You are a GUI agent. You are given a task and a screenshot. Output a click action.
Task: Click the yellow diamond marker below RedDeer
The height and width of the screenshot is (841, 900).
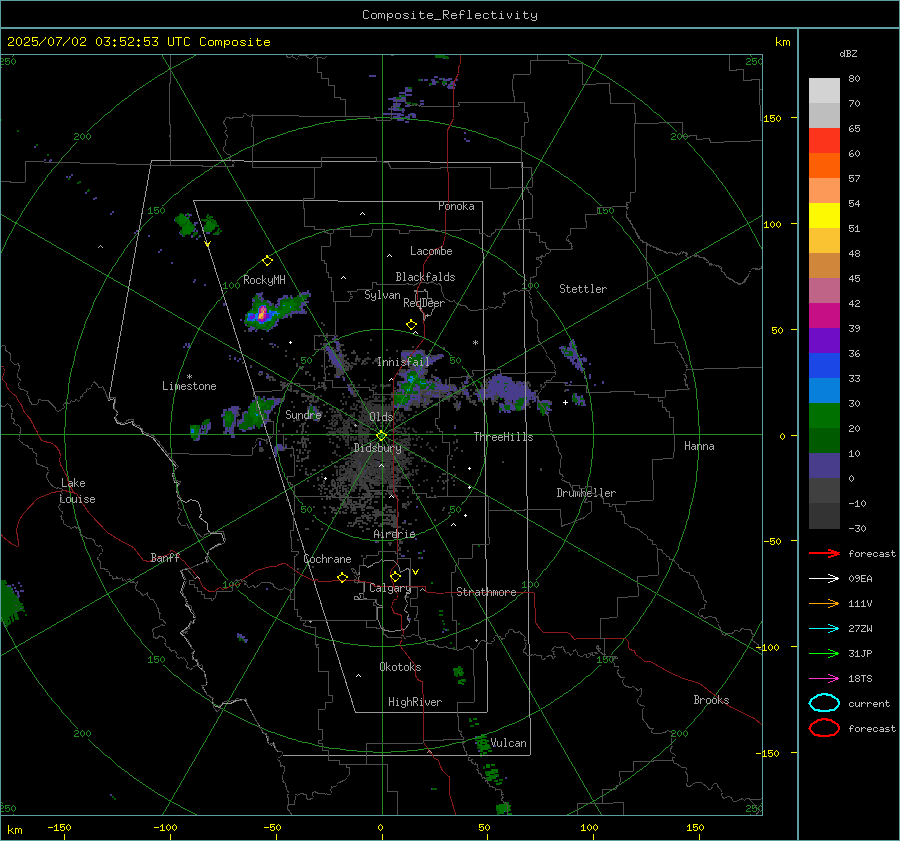click(x=411, y=325)
